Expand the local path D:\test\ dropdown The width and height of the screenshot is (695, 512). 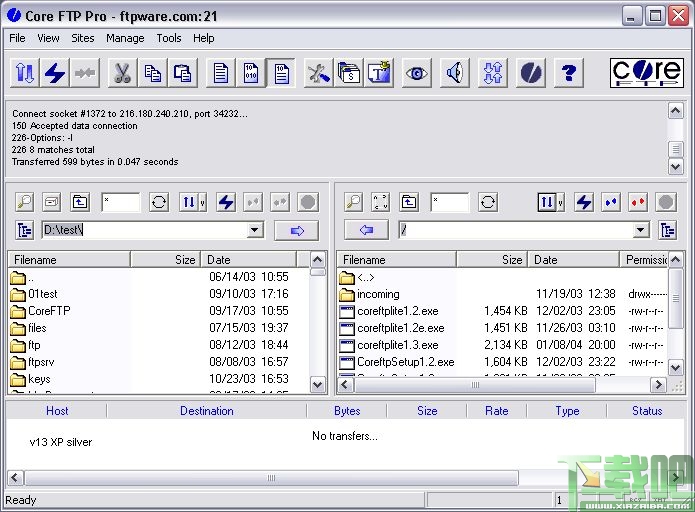pyautogui.click(x=255, y=231)
